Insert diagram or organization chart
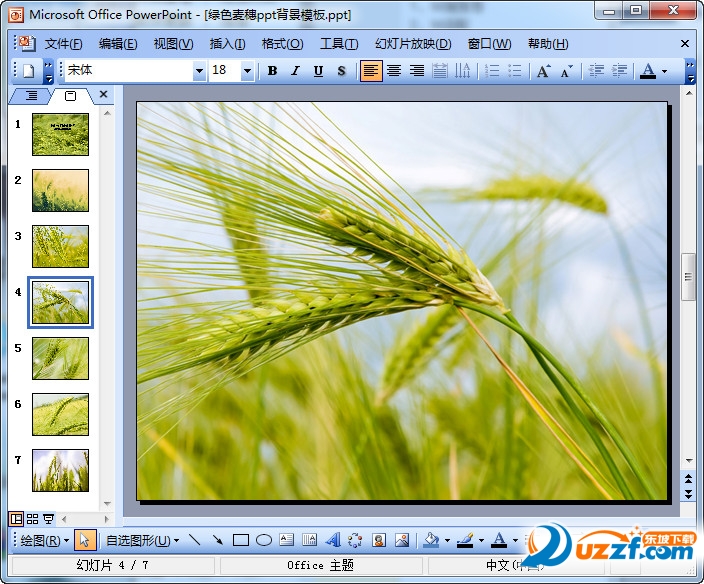The image size is (704, 584). click(x=355, y=540)
